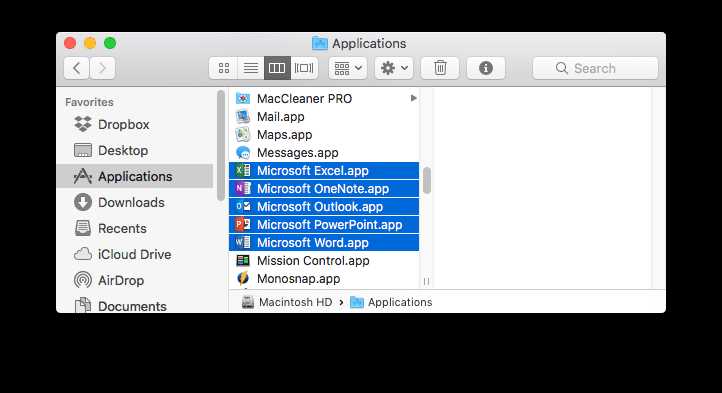This screenshot has width=722, height=393.
Task: Go forward with the right chevron button
Action: pyautogui.click(x=102, y=68)
